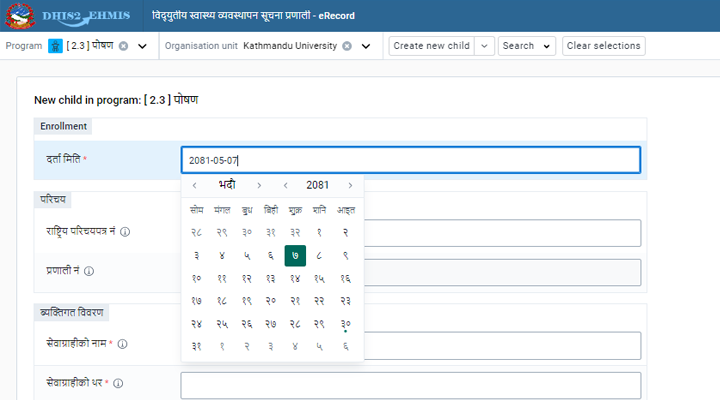Pick day १४ in the calendar
Screen dimensions: 720x400
(x=295, y=278)
